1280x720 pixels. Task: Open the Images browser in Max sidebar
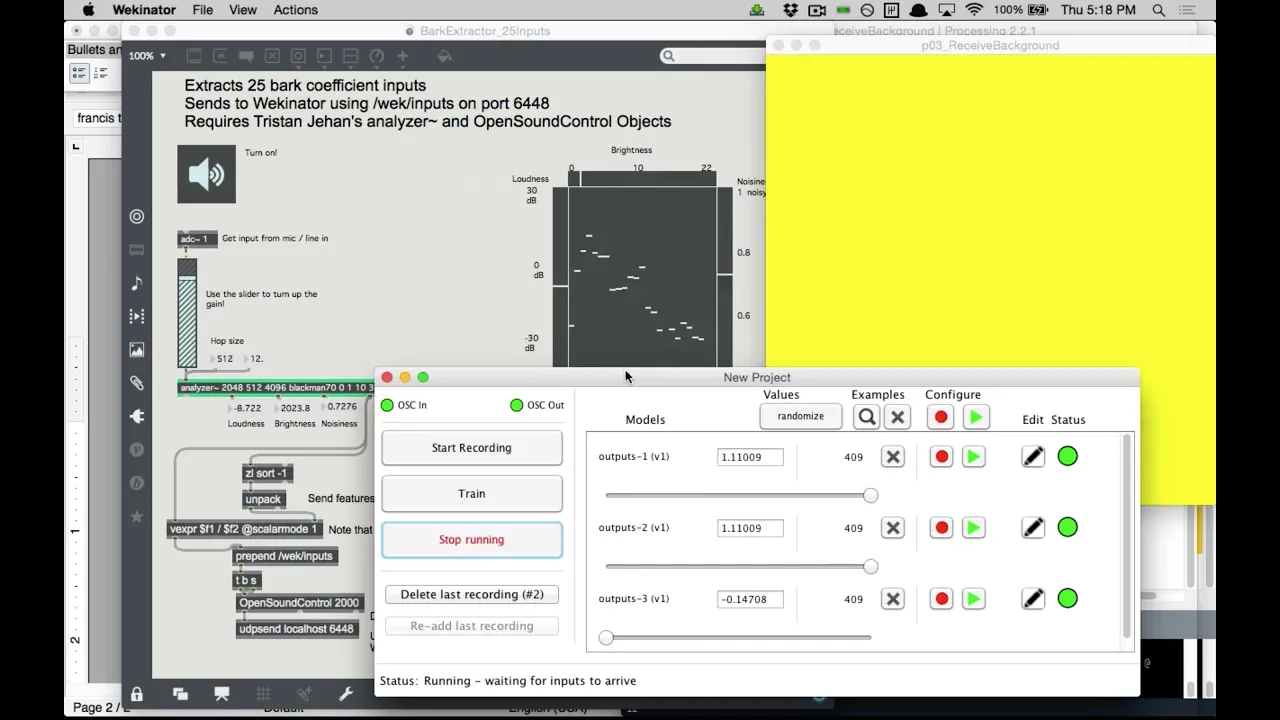click(137, 350)
